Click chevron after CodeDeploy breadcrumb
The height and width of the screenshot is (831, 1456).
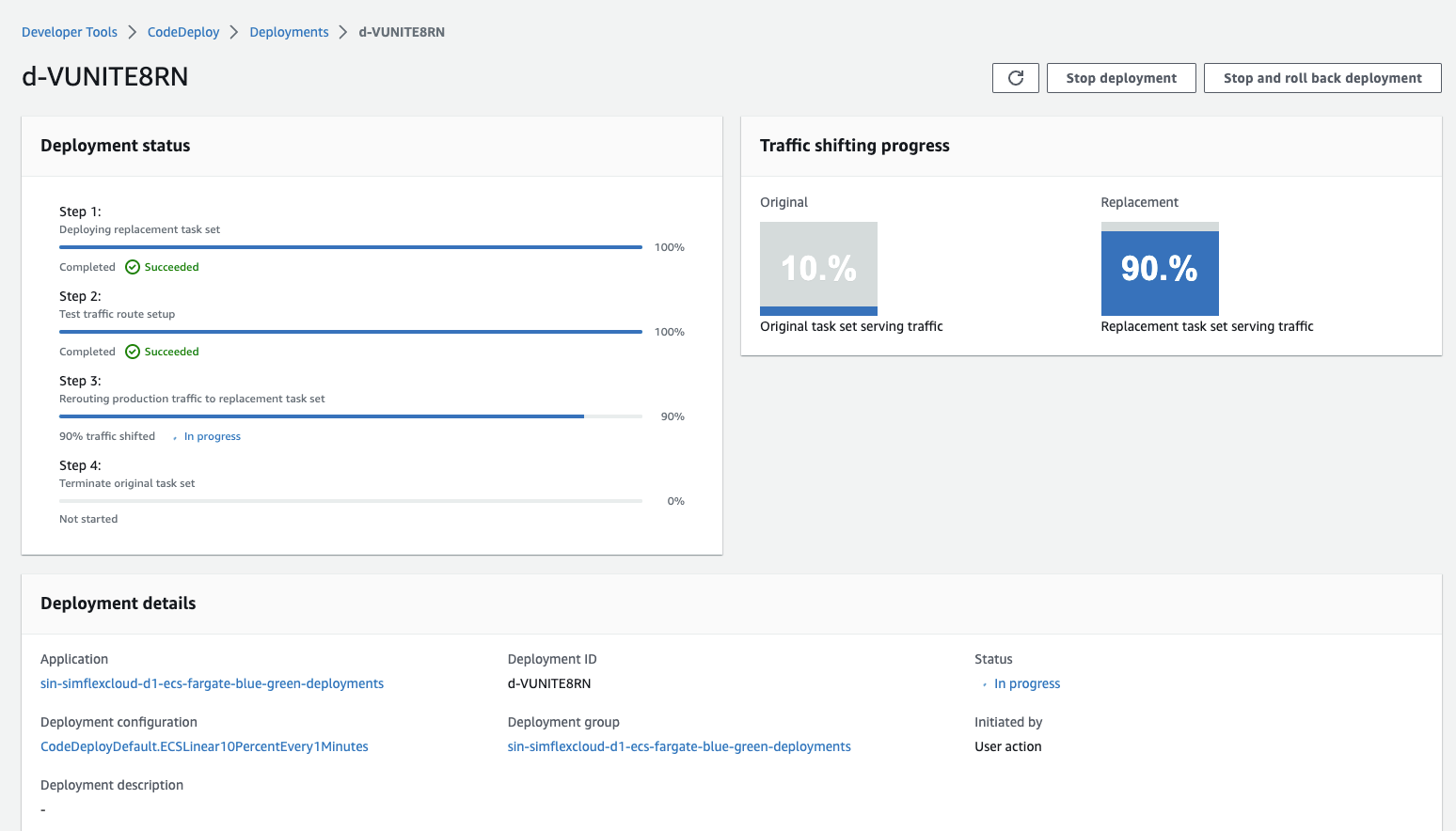click(234, 32)
